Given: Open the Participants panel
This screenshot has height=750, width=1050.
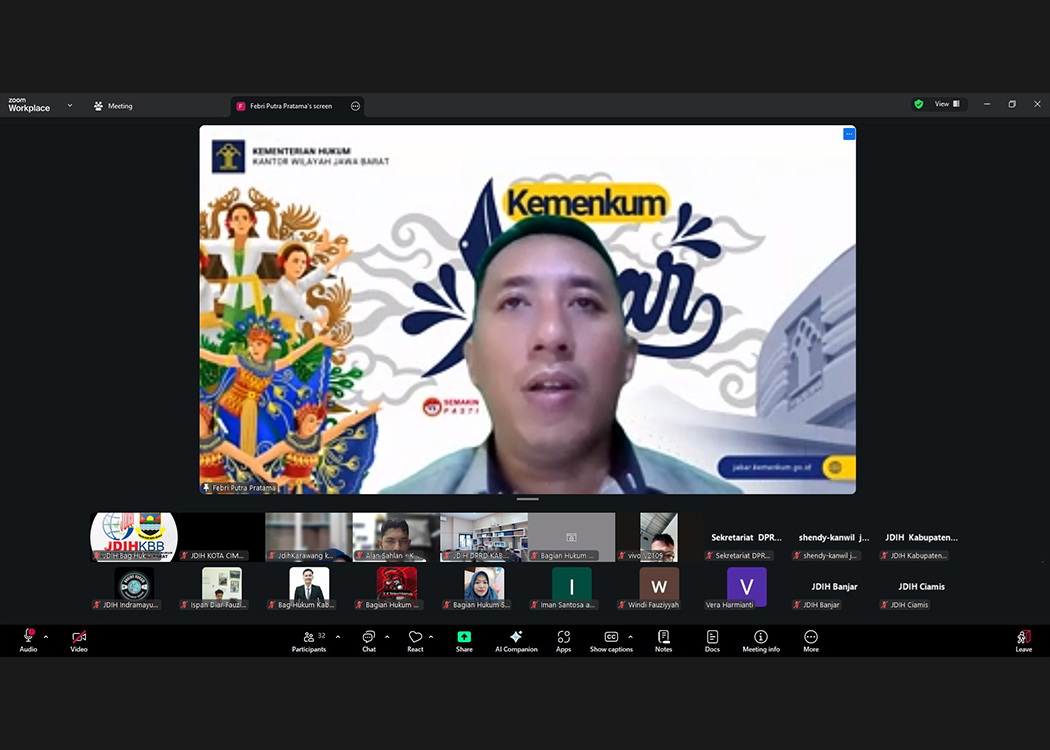Looking at the screenshot, I should [309, 639].
